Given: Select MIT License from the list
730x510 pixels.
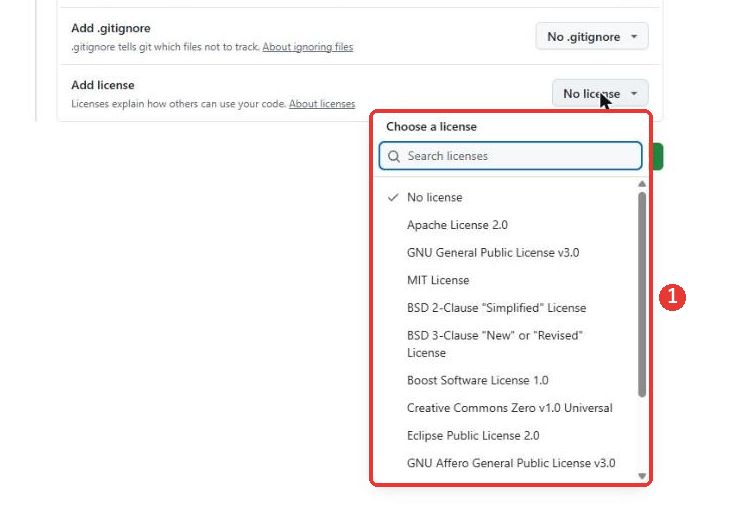Looking at the screenshot, I should coord(507,280).
